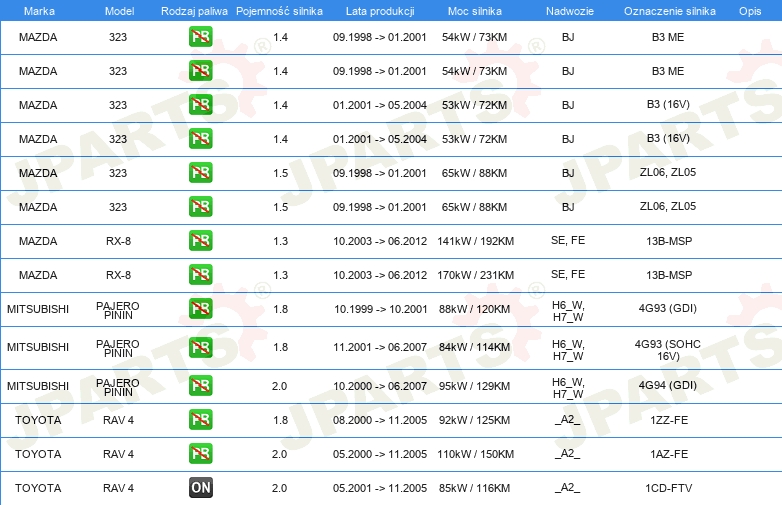Select the 170kW / 231KM power cell

[x=475, y=275]
